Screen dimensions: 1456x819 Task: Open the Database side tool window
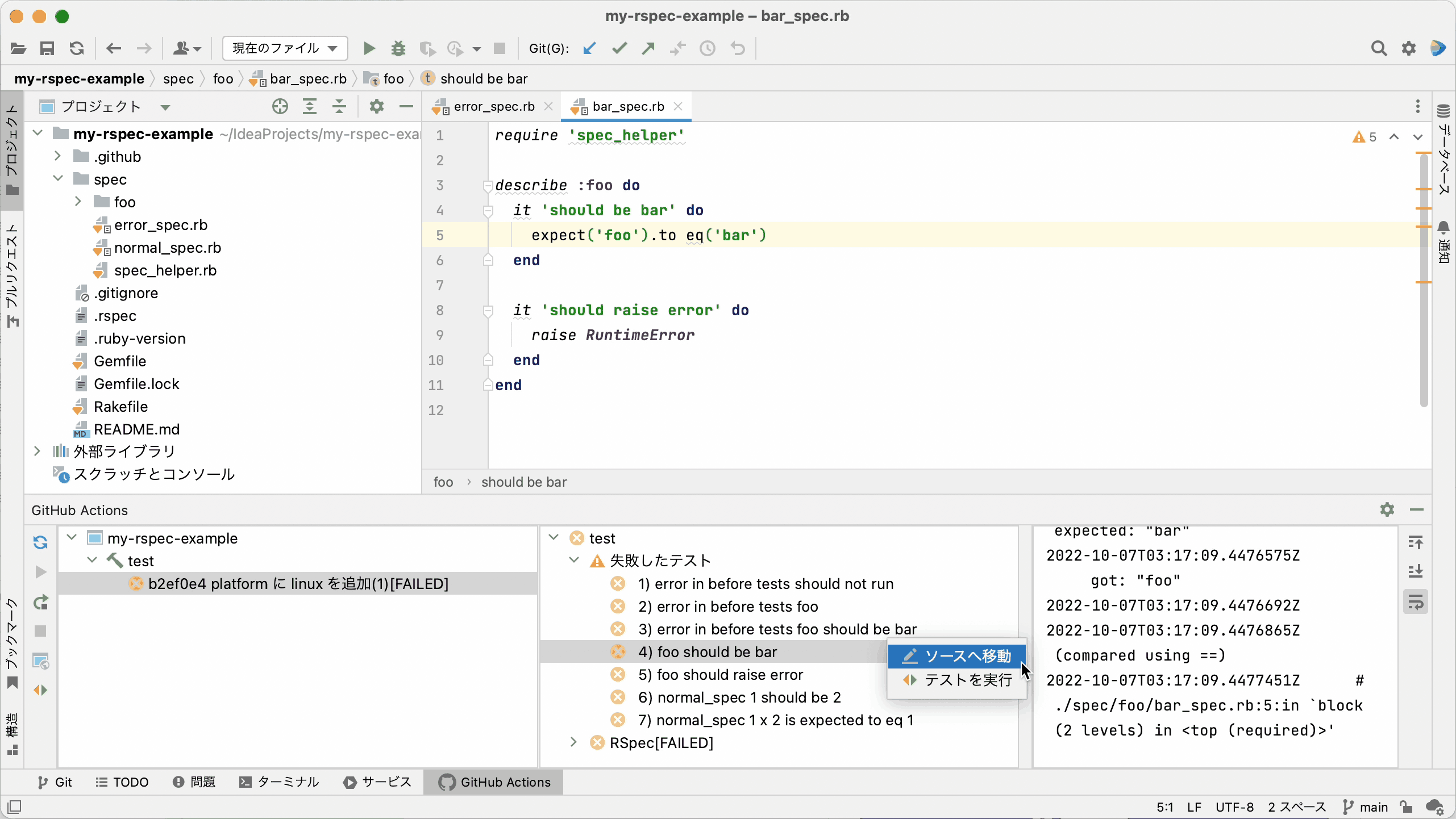click(x=1444, y=149)
